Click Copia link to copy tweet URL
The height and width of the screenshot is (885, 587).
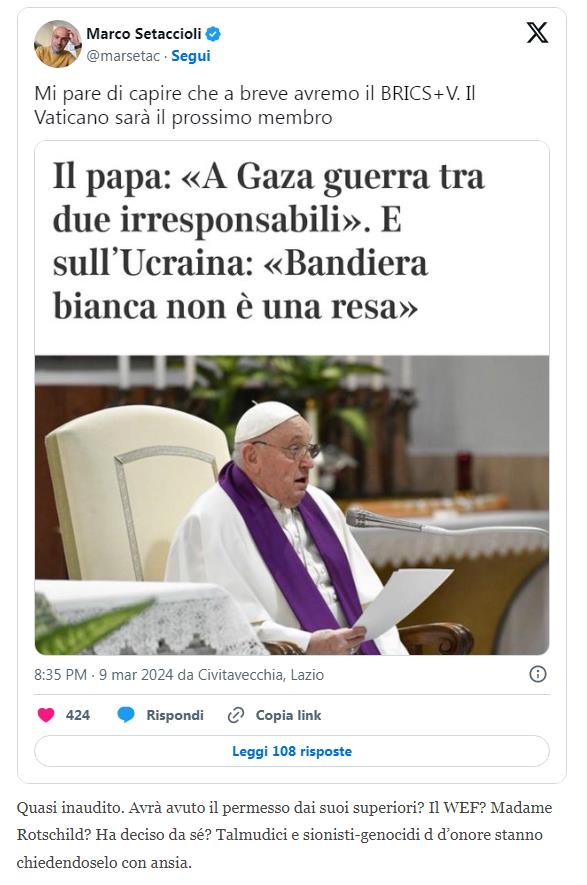click(288, 715)
